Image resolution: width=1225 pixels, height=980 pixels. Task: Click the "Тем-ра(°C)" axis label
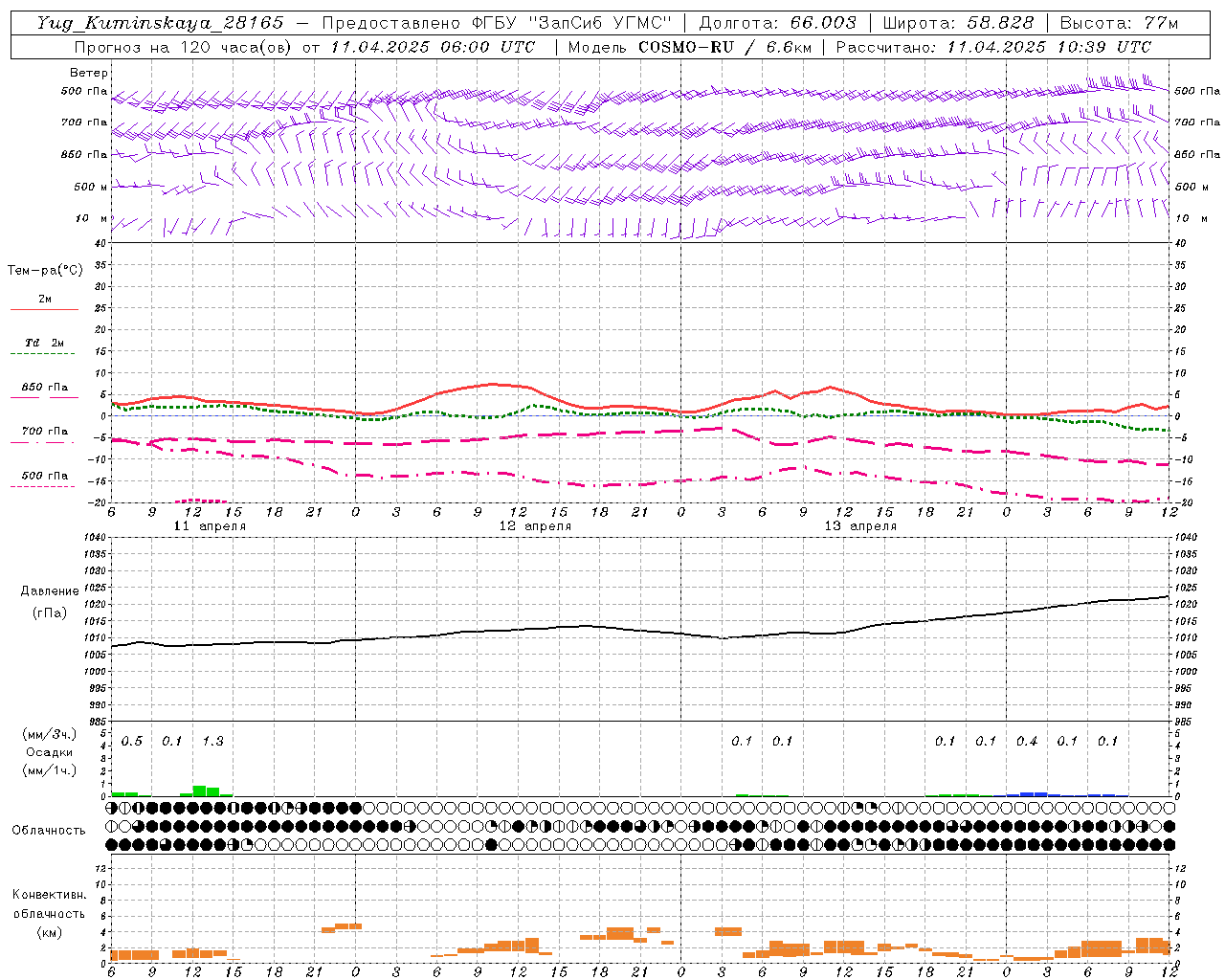[x=45, y=271]
